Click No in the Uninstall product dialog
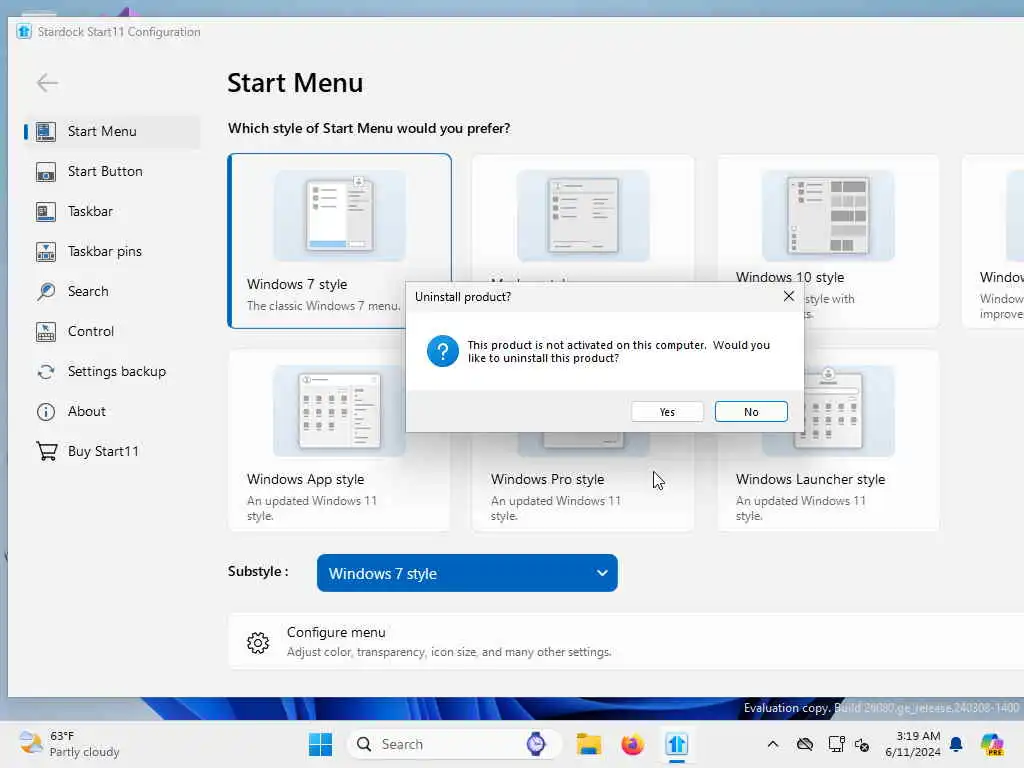The image size is (1024, 768). [x=751, y=412]
